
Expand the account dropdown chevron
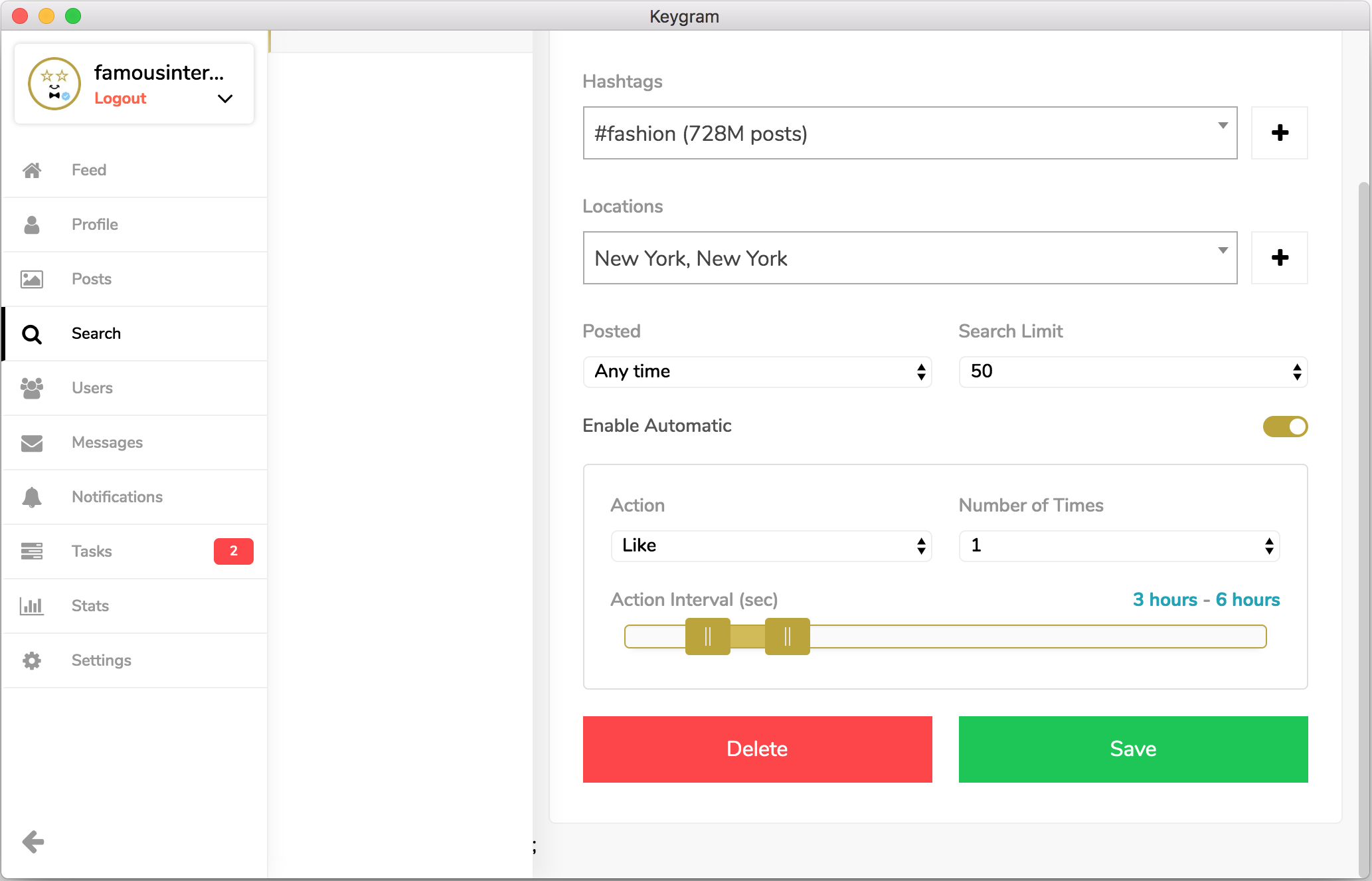(x=225, y=99)
